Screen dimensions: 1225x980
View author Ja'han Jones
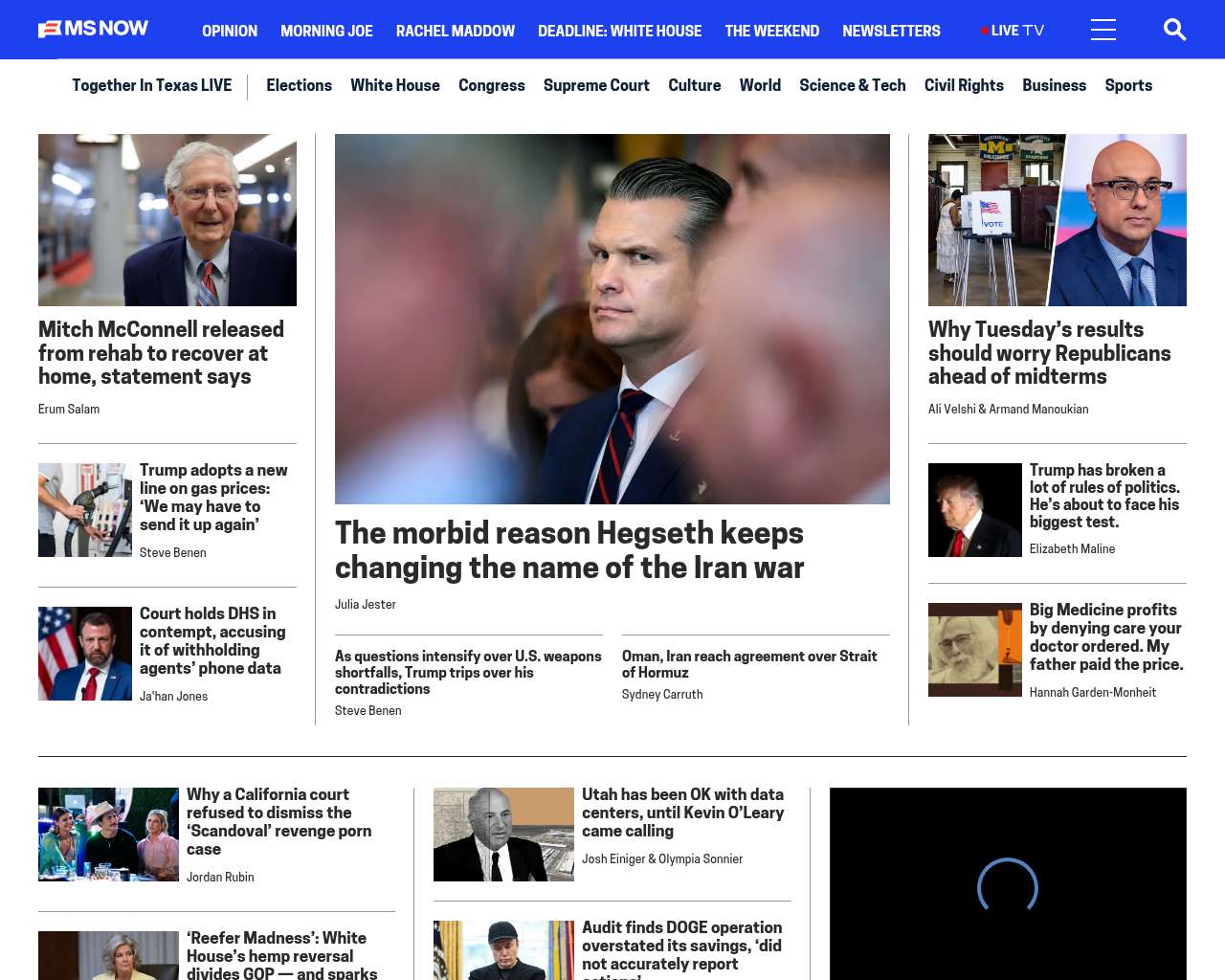click(173, 696)
